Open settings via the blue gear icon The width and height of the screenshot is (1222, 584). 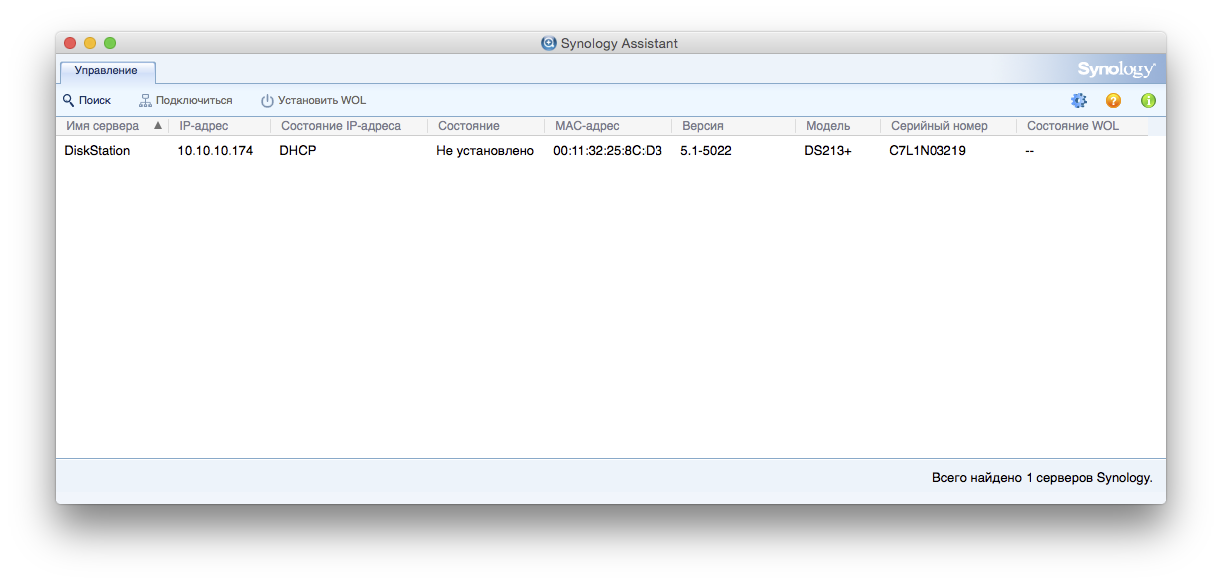pyautogui.click(x=1078, y=100)
